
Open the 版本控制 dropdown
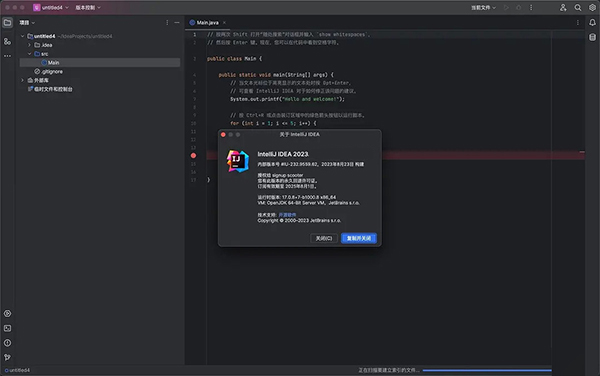[88, 7]
